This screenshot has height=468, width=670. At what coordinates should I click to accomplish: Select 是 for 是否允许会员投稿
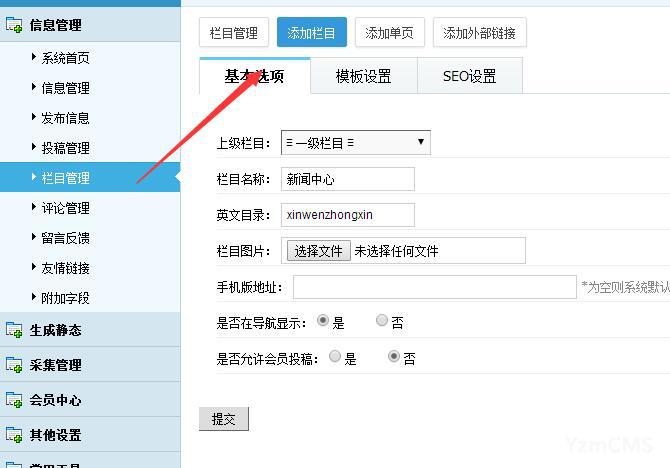pyautogui.click(x=335, y=357)
